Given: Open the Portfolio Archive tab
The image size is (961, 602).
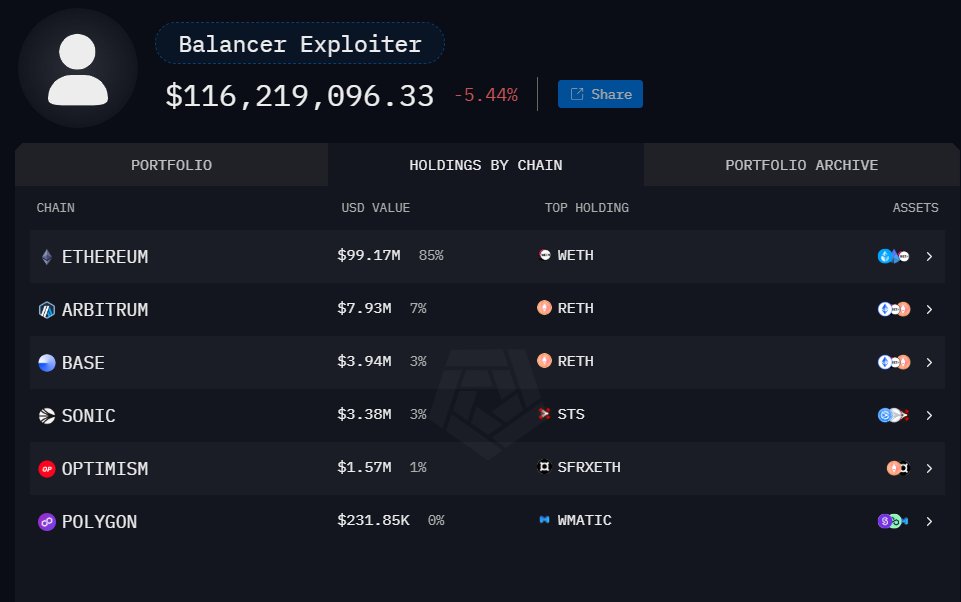Looking at the screenshot, I should (801, 165).
